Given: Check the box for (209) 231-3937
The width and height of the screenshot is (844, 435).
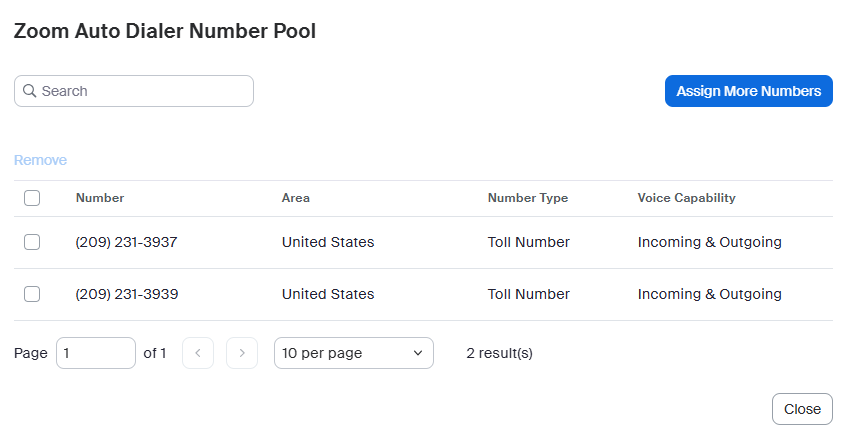Looking at the screenshot, I should point(32,242).
